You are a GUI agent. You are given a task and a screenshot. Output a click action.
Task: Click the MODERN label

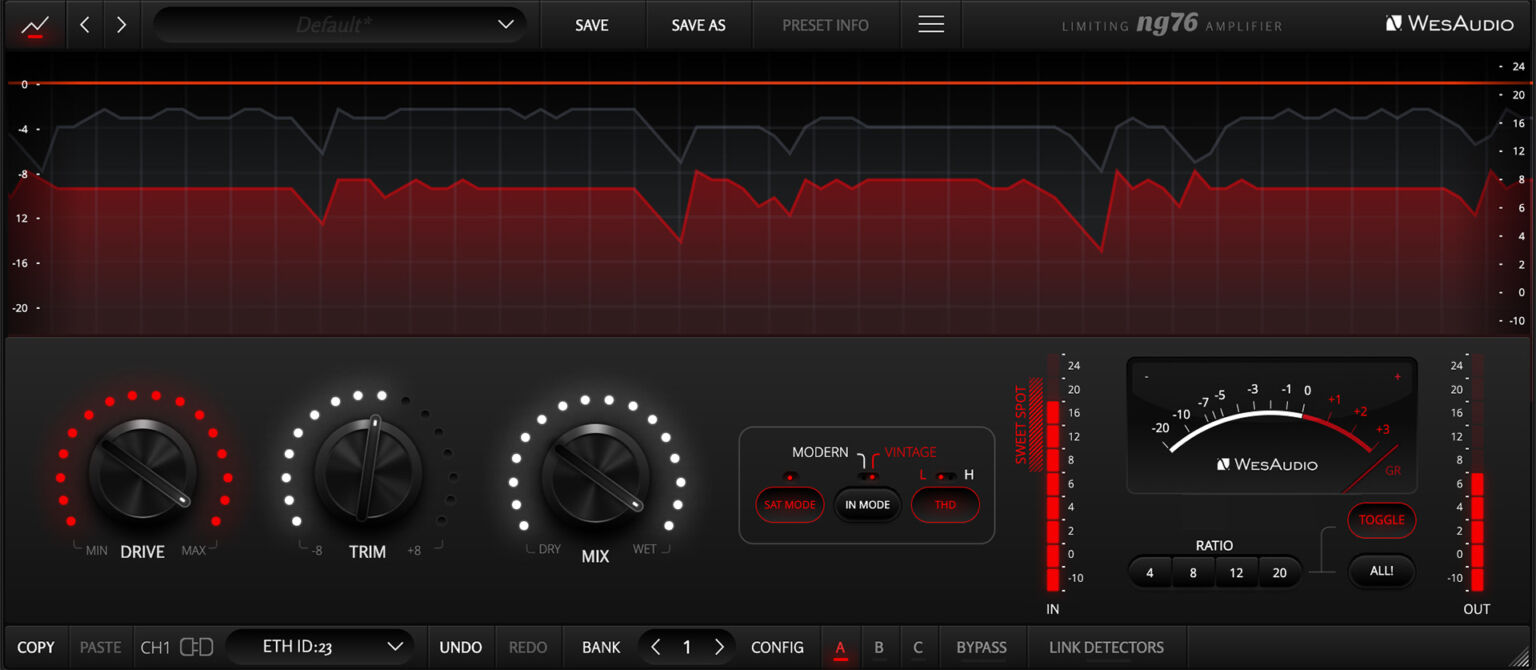coord(820,452)
